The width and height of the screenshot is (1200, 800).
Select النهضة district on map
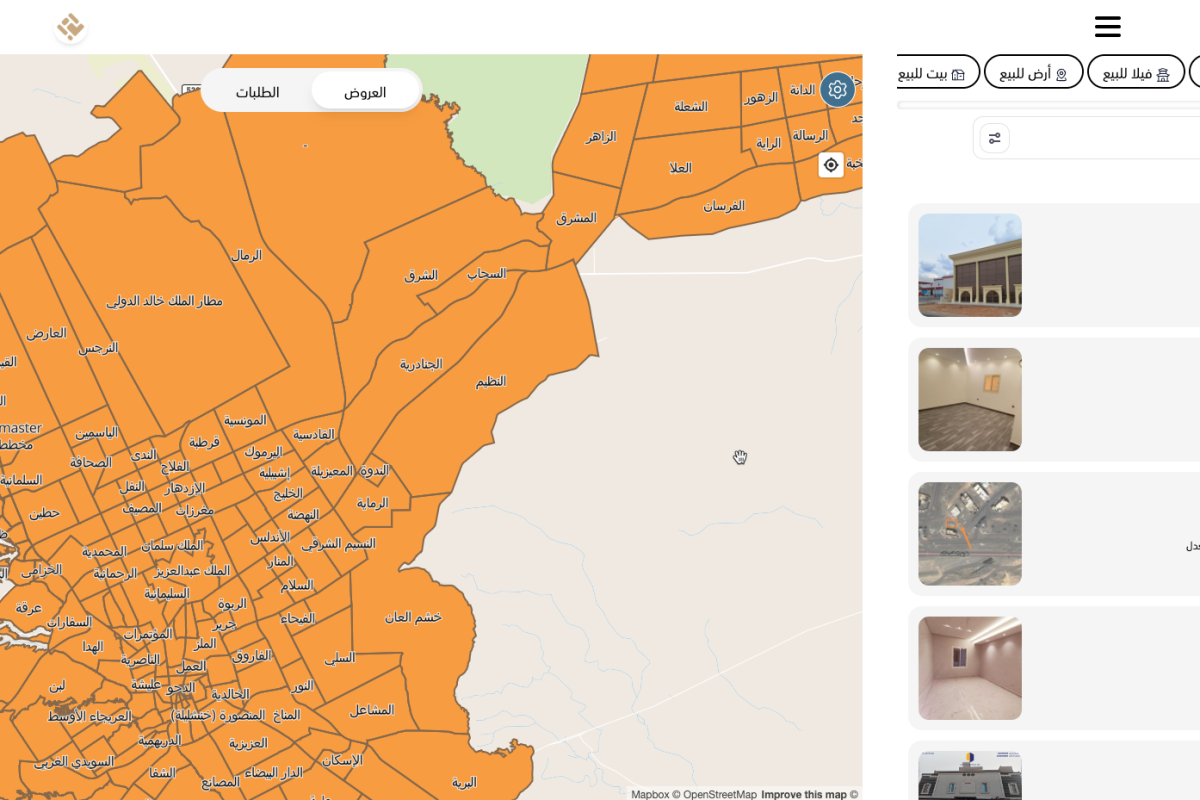[303, 514]
